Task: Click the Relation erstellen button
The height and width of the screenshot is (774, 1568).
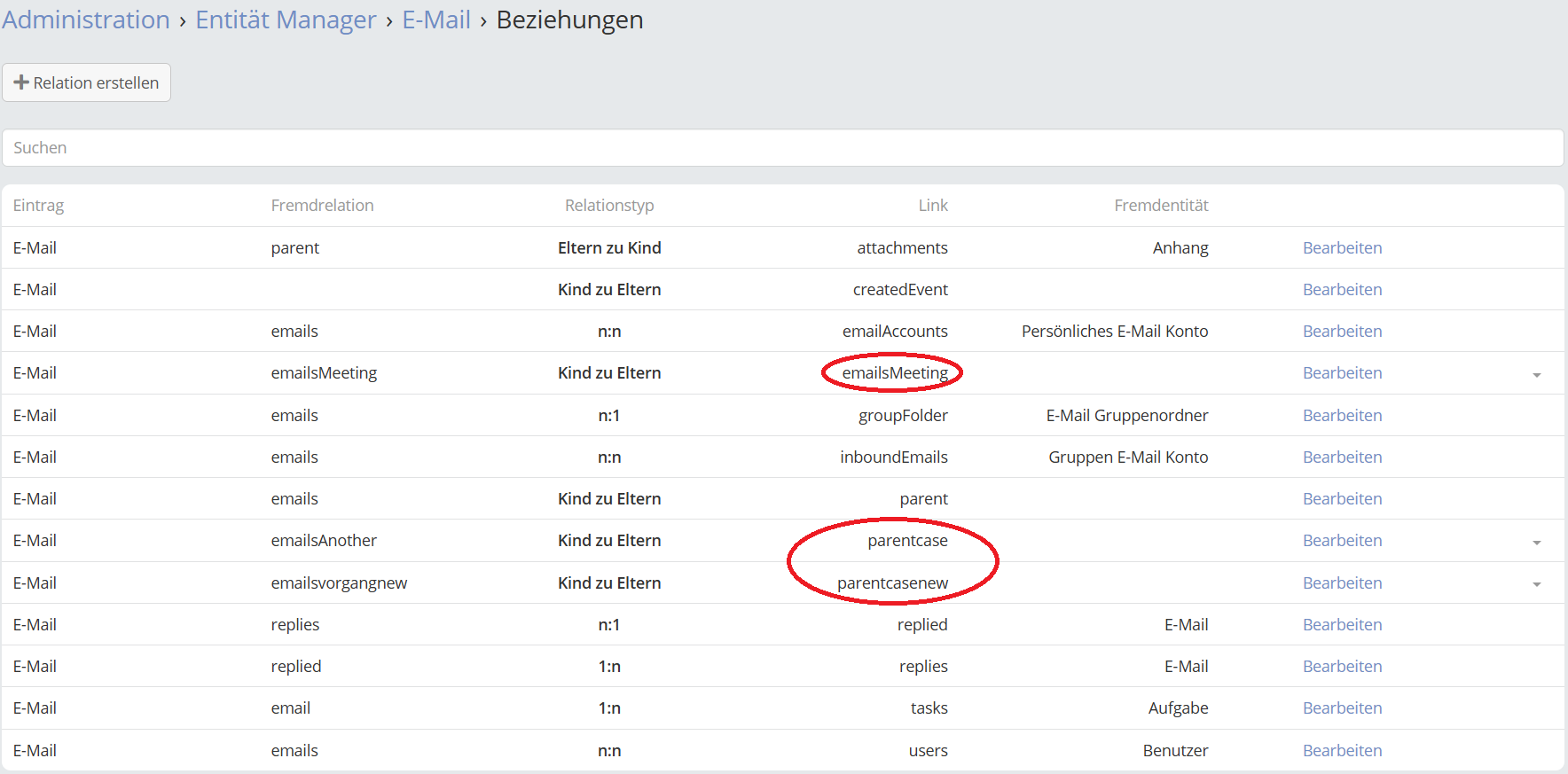Action: point(86,82)
